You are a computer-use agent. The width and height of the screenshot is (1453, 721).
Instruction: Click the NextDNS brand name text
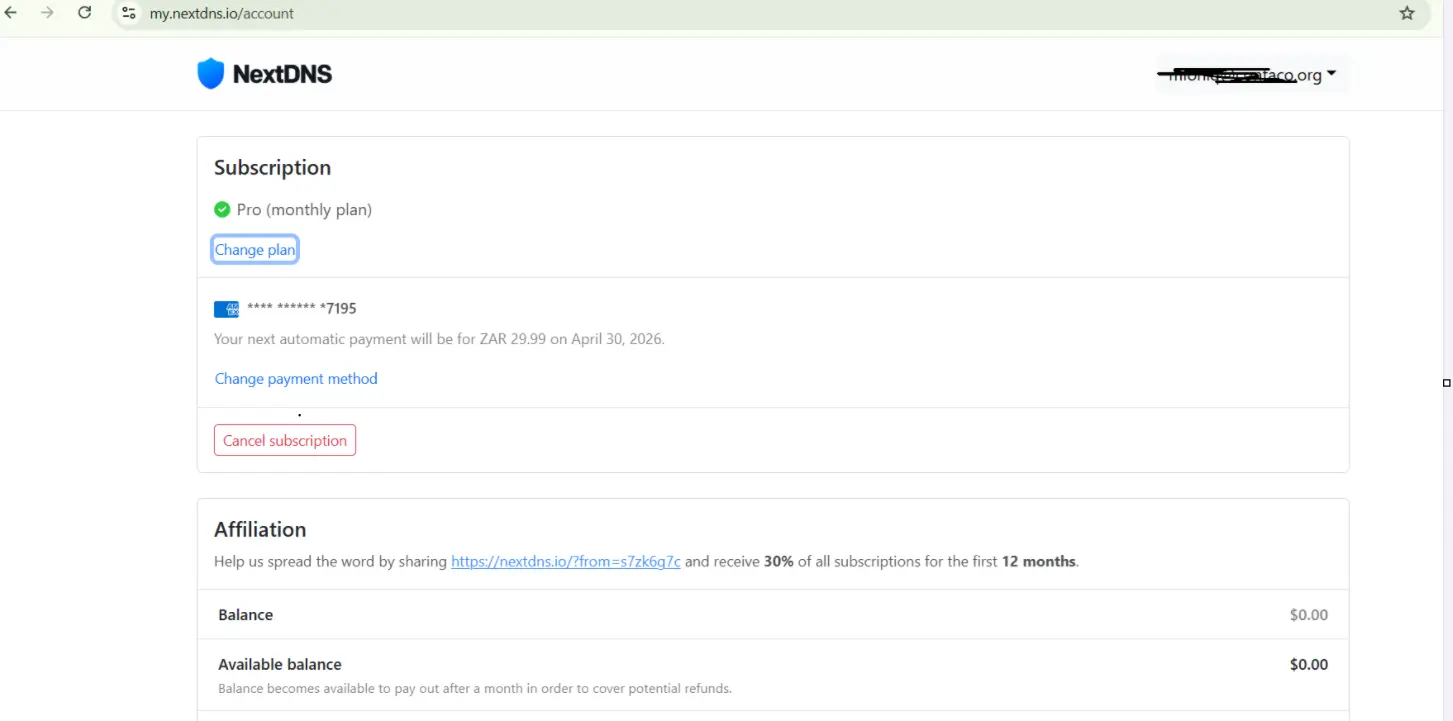coord(282,74)
